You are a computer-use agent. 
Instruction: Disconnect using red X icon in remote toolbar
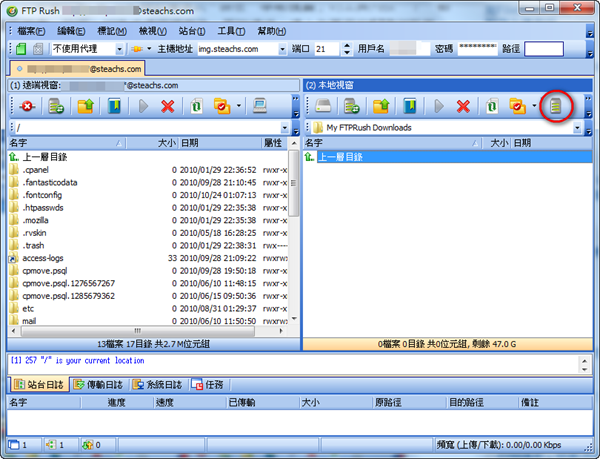(x=27, y=106)
